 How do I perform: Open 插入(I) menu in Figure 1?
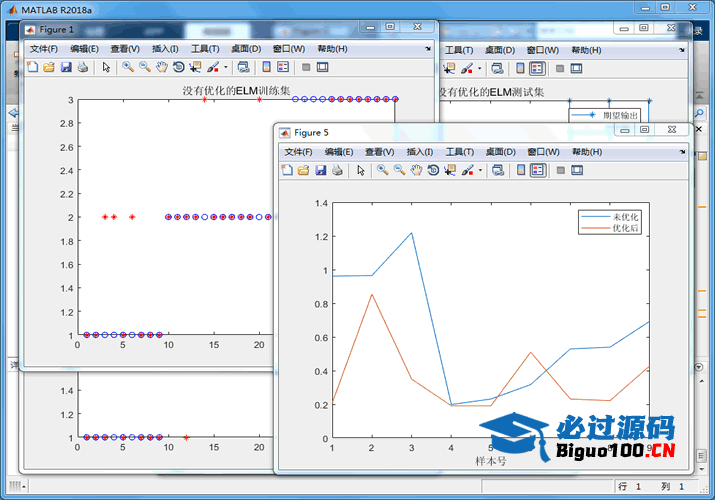point(165,49)
